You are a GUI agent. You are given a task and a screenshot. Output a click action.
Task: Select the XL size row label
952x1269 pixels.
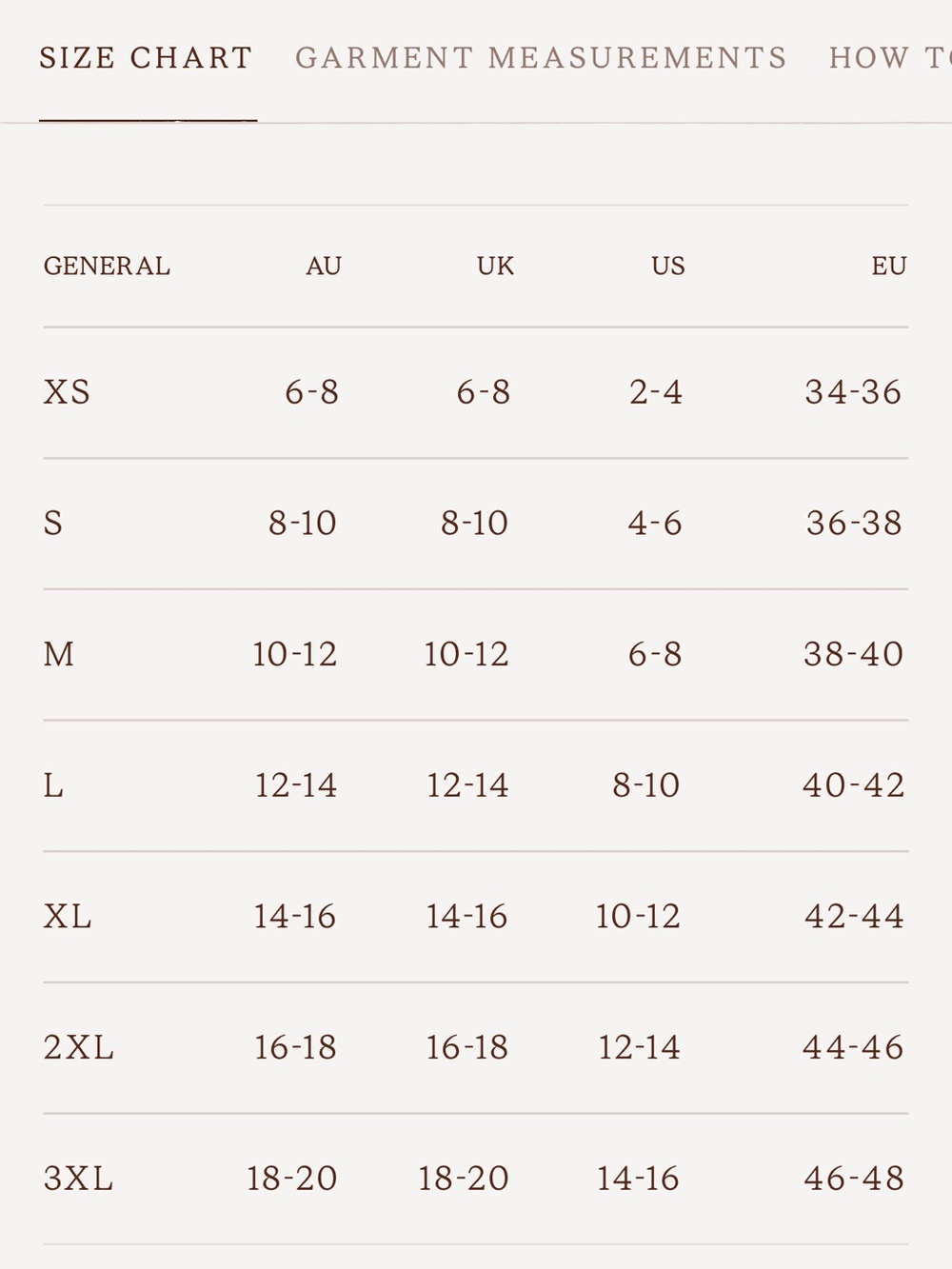[68, 916]
